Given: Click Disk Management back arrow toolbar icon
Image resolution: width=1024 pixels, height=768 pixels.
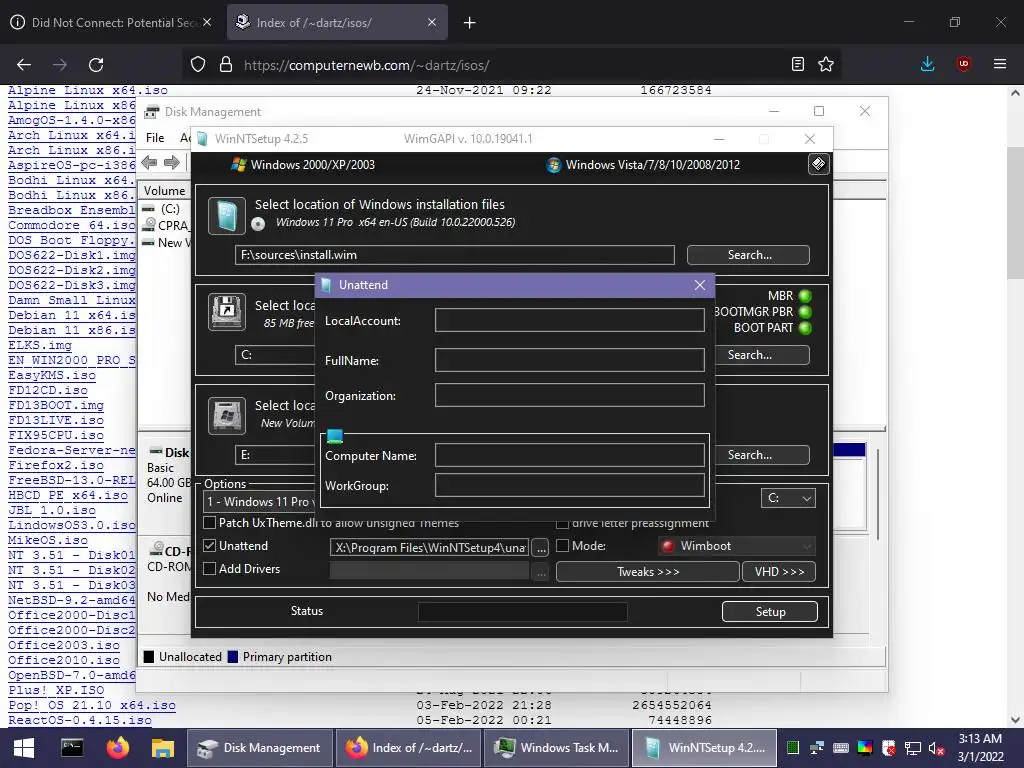Looking at the screenshot, I should 150,163.
